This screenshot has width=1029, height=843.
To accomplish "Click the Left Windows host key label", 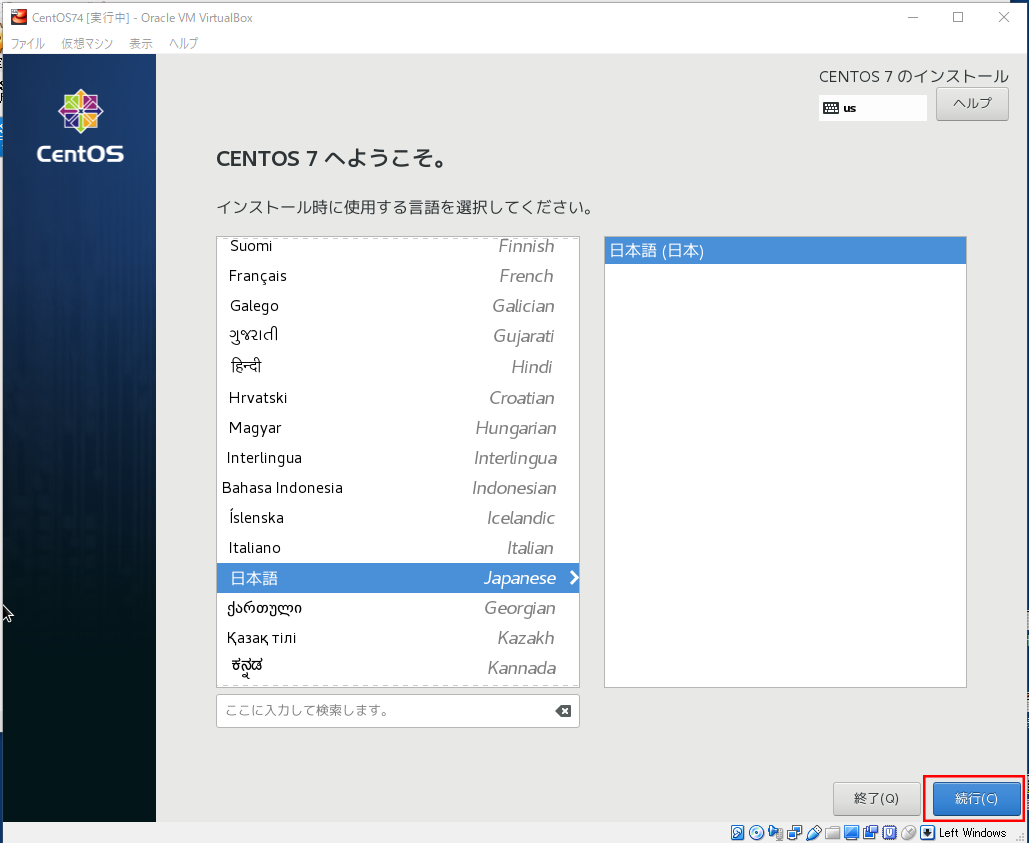I will click(x=972, y=833).
